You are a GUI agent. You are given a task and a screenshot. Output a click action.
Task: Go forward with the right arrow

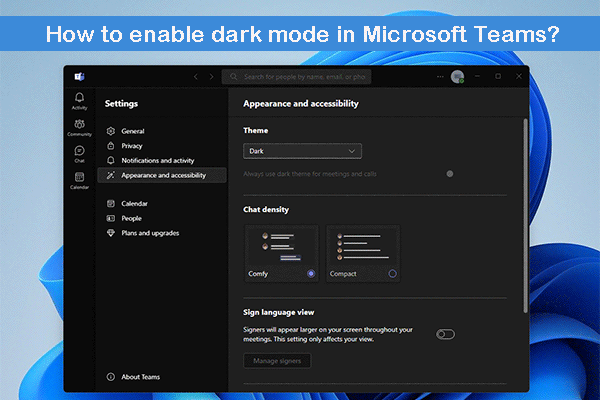click(211, 77)
